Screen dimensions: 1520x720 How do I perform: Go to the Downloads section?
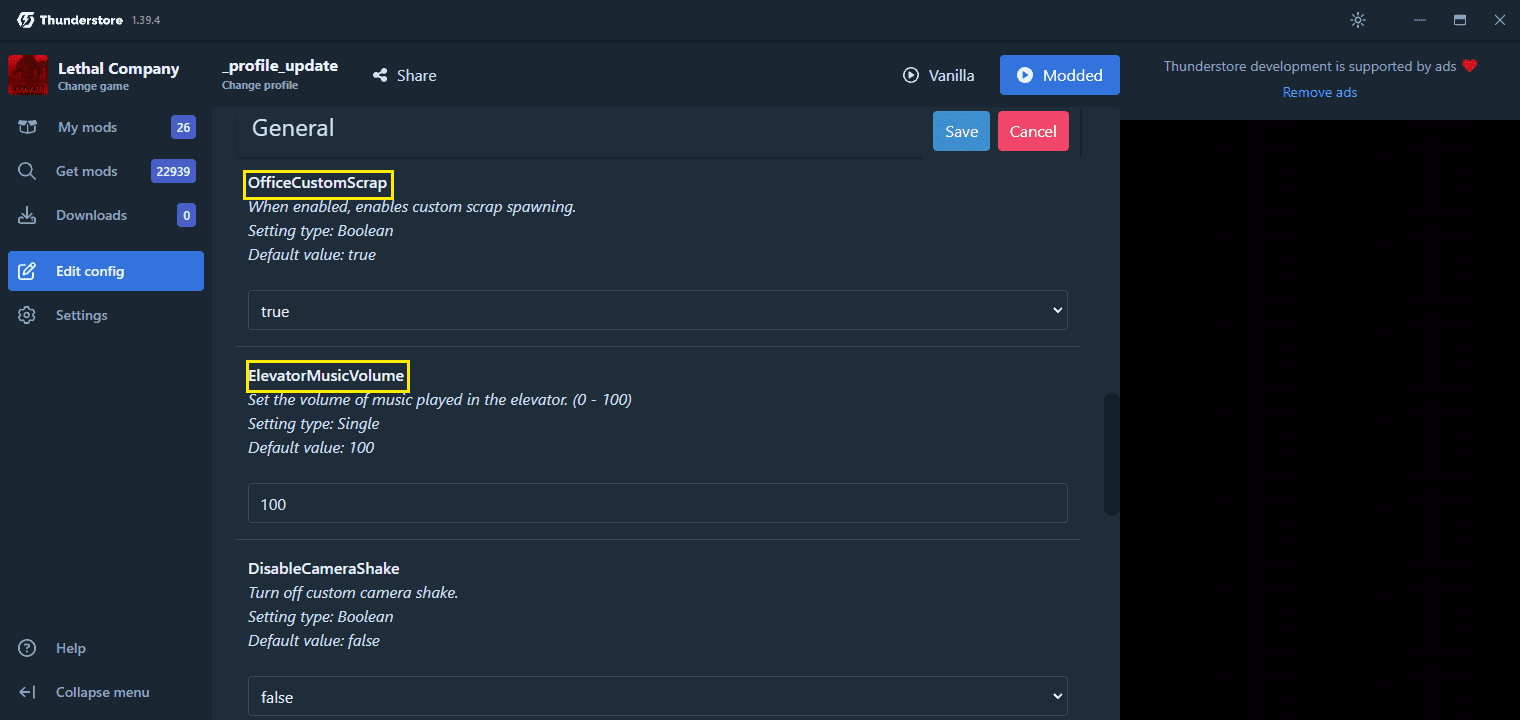(106, 215)
